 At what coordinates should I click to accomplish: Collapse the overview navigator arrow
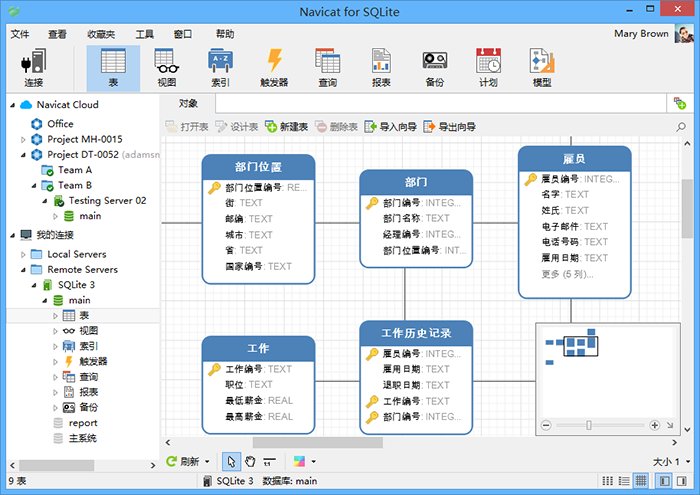click(x=670, y=425)
